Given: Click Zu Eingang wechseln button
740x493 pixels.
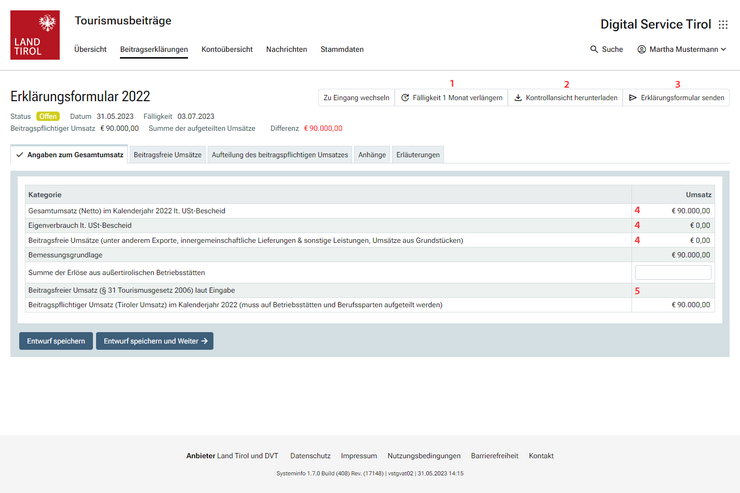Looking at the screenshot, I should point(355,98).
